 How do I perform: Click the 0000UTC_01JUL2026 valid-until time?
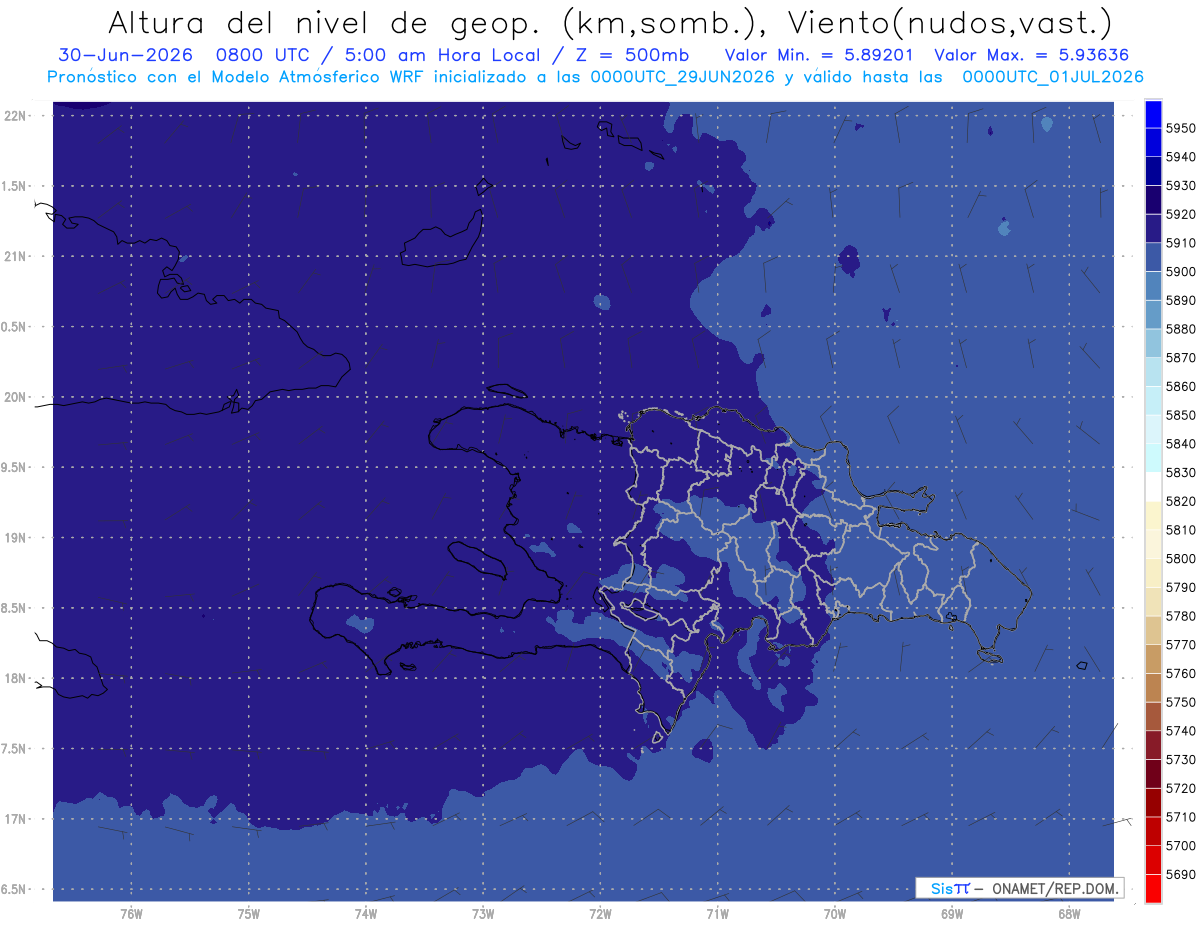pos(1053,77)
